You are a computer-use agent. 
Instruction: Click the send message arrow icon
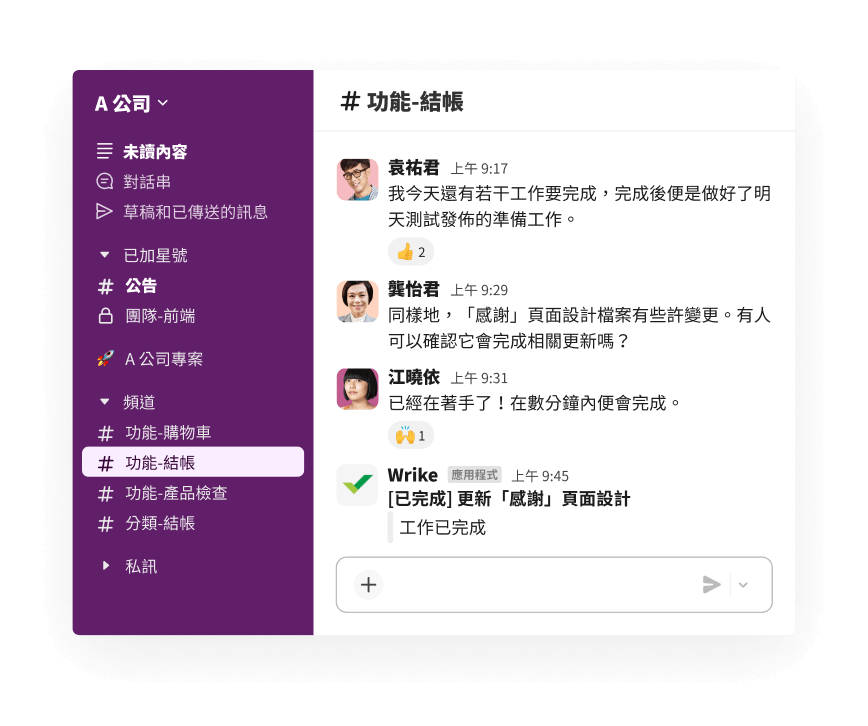[711, 585]
